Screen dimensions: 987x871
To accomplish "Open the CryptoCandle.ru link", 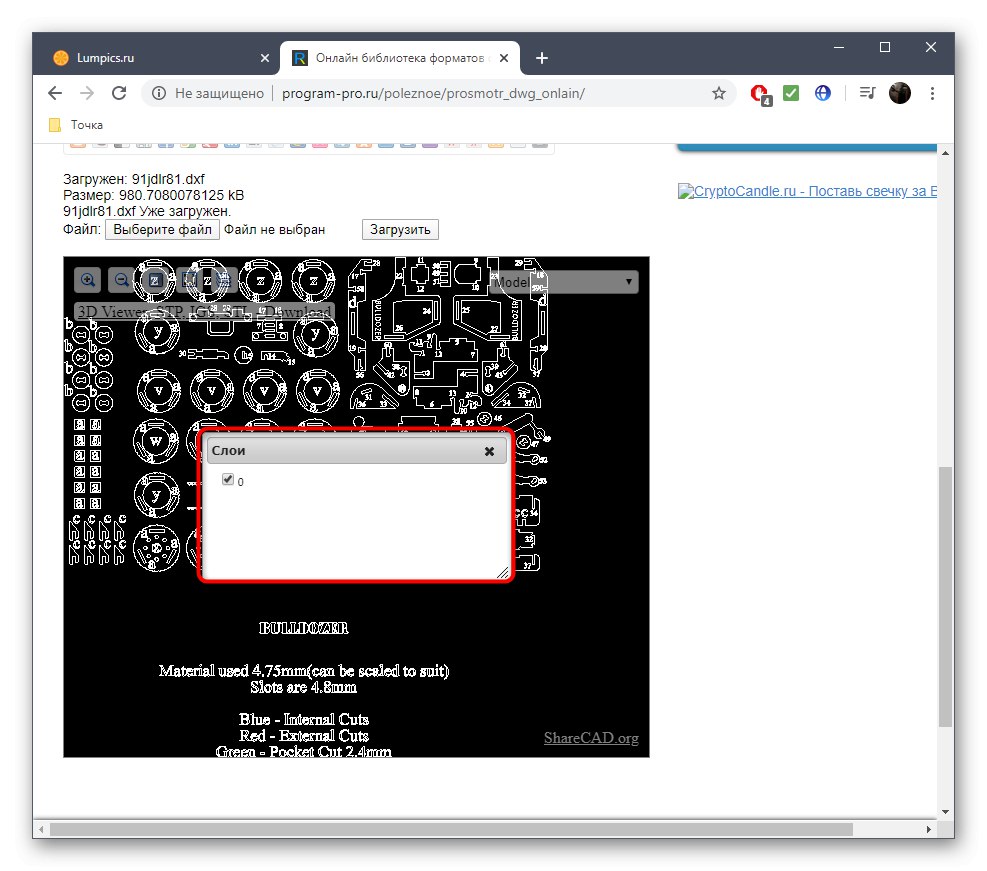I will coord(808,191).
